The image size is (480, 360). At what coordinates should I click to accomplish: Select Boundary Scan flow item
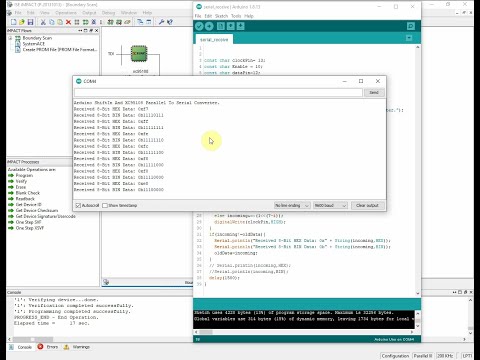click(x=37, y=38)
